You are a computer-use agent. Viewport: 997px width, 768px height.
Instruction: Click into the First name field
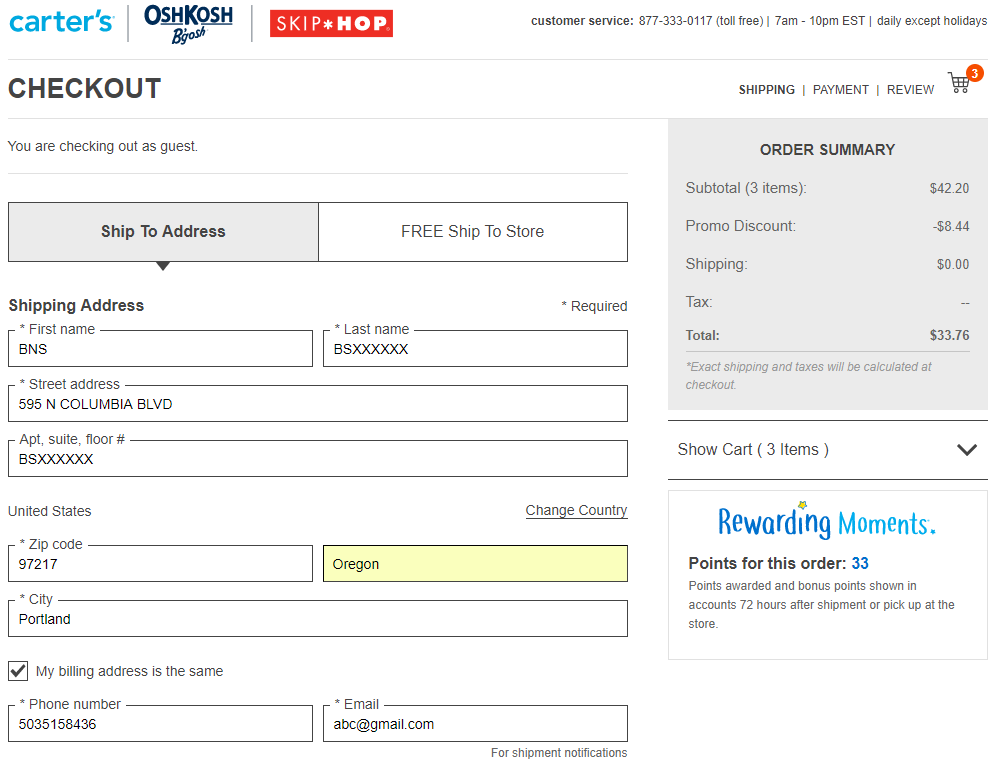pos(160,350)
